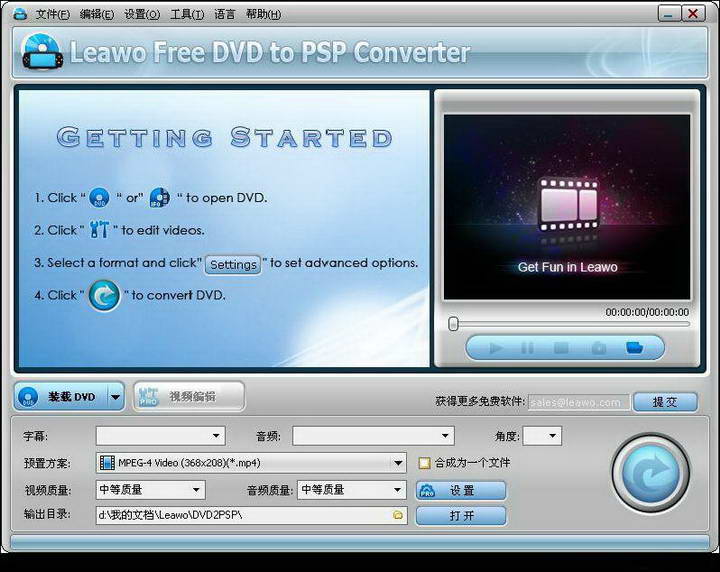Open the 音频质量 audio quality dropdown
The image size is (720, 572).
point(351,490)
